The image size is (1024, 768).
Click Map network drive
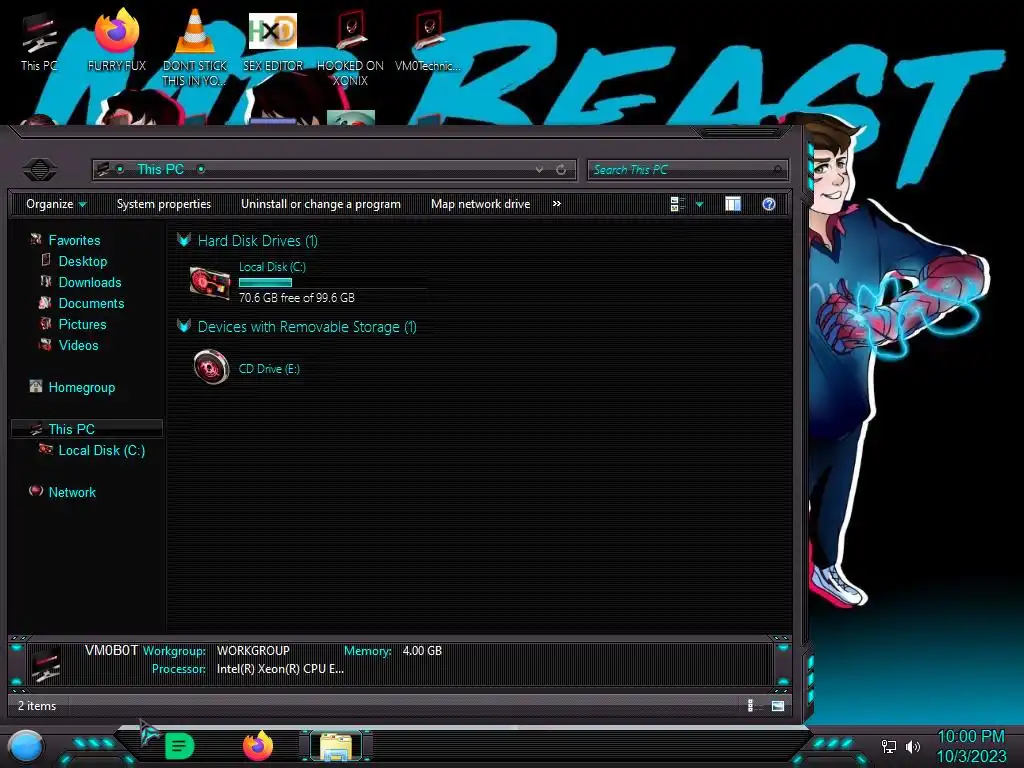pyautogui.click(x=481, y=204)
